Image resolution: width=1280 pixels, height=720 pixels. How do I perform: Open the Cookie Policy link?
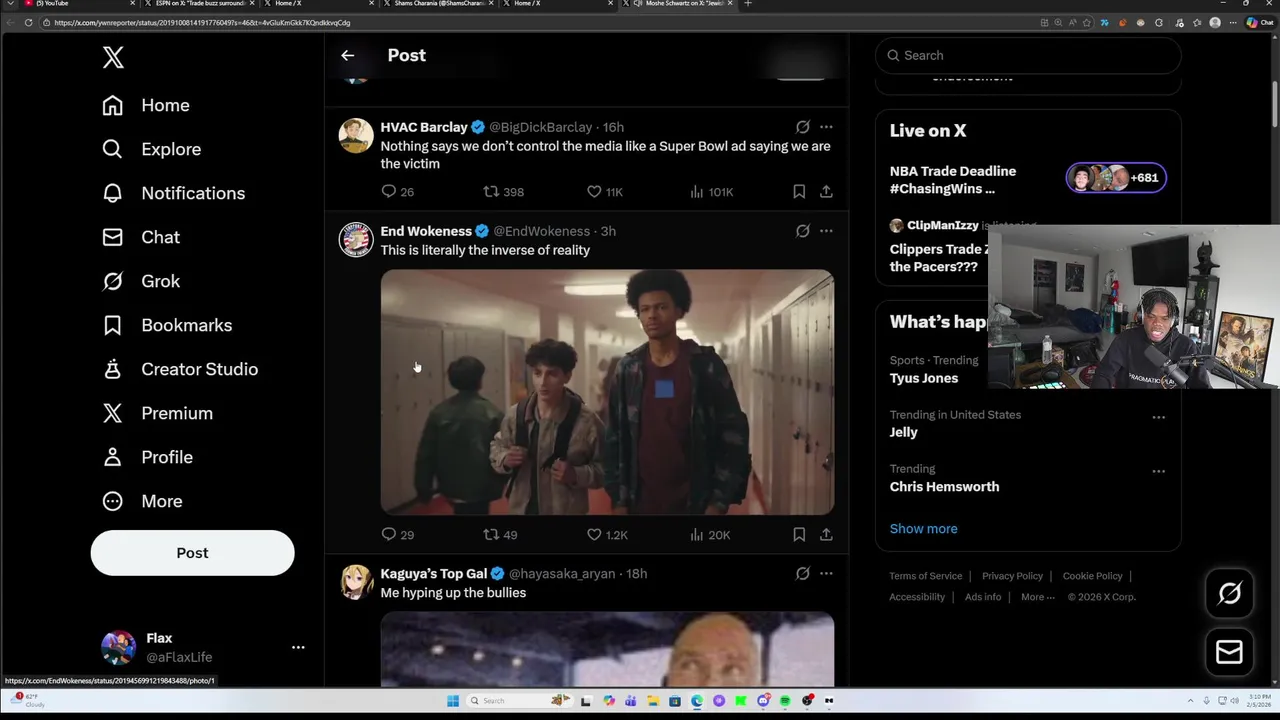(x=1092, y=576)
